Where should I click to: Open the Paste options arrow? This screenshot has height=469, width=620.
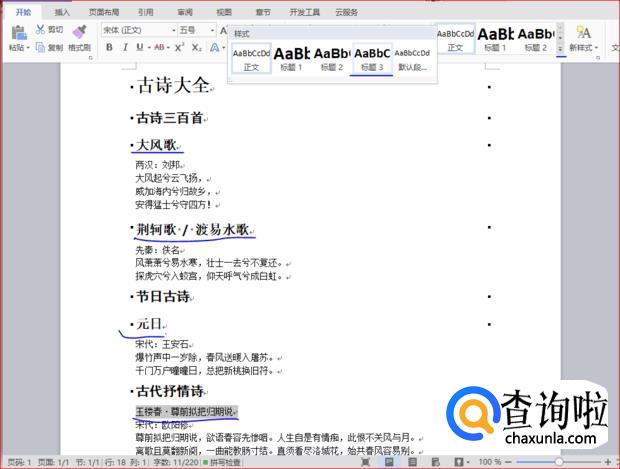(28, 48)
